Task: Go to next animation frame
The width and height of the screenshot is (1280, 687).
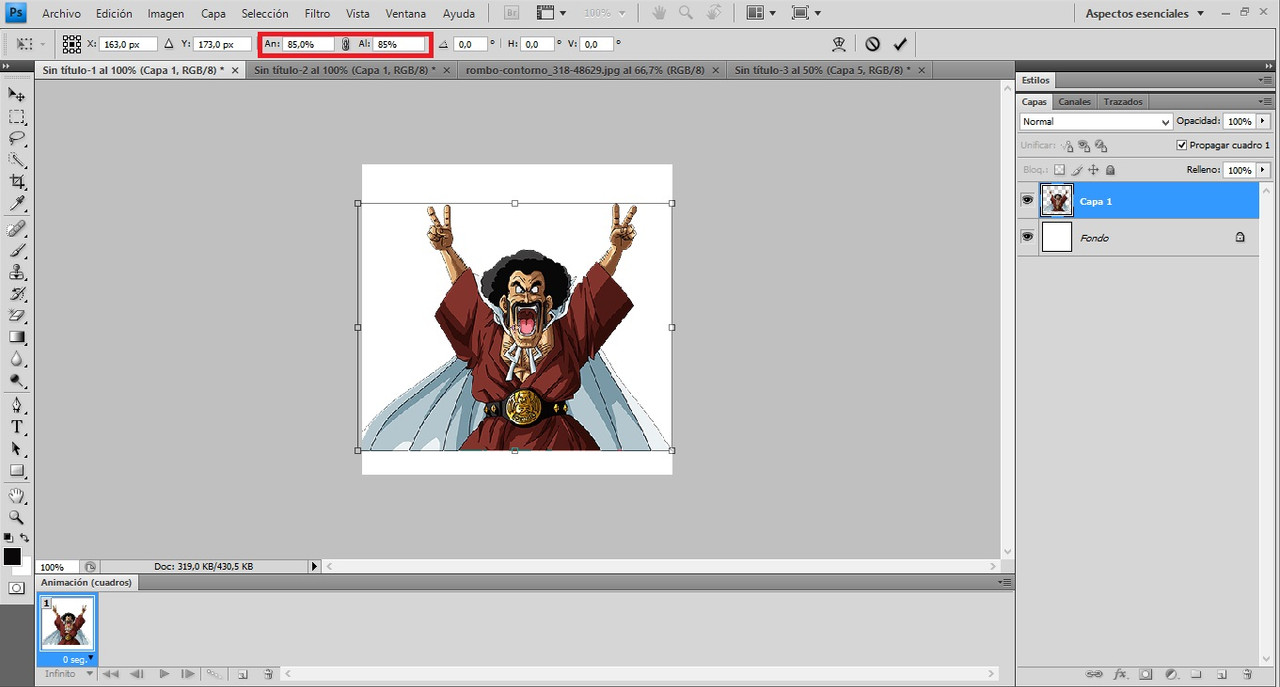Action: click(x=189, y=674)
